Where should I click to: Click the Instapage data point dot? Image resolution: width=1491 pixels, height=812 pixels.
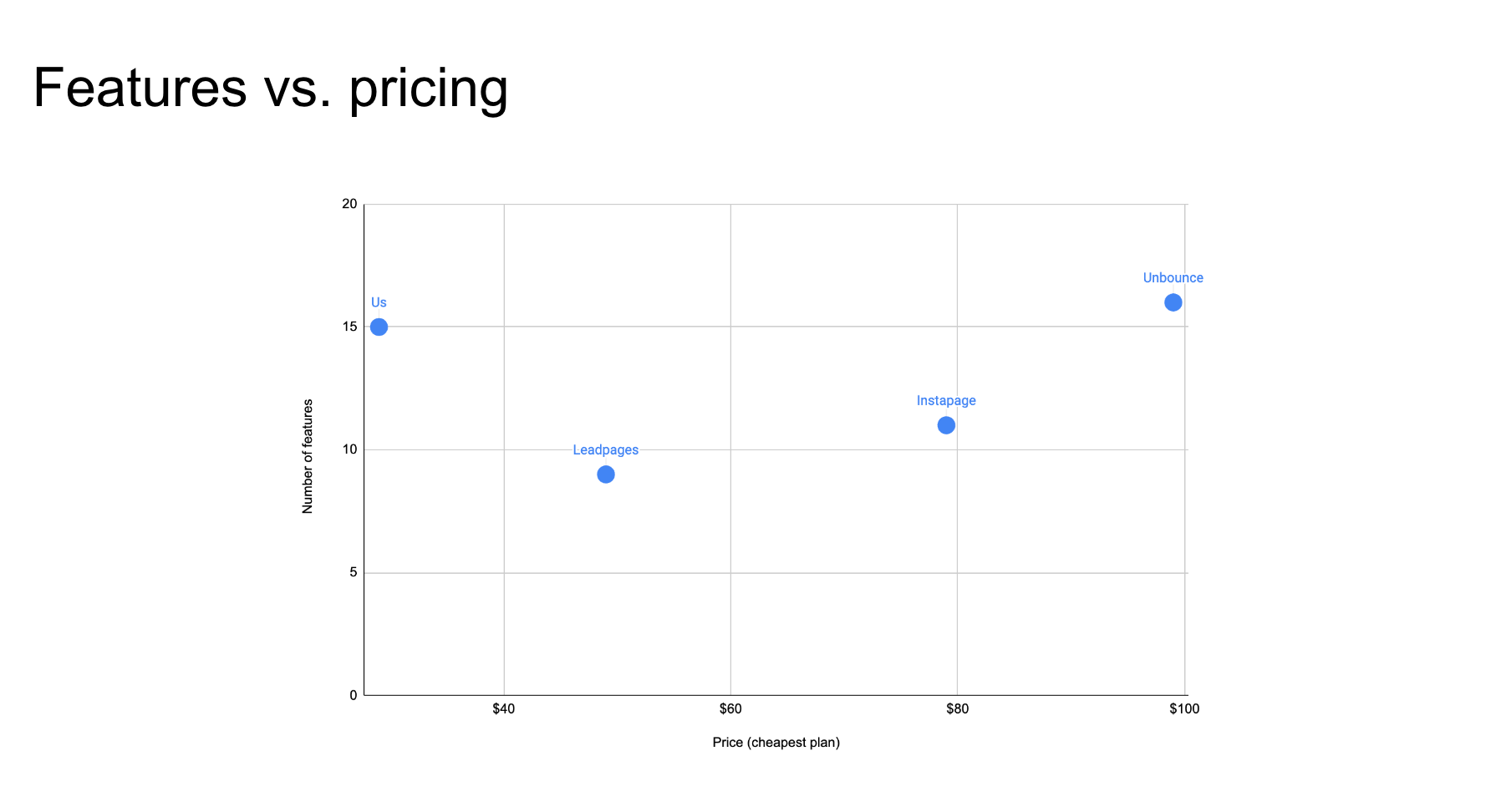946,425
